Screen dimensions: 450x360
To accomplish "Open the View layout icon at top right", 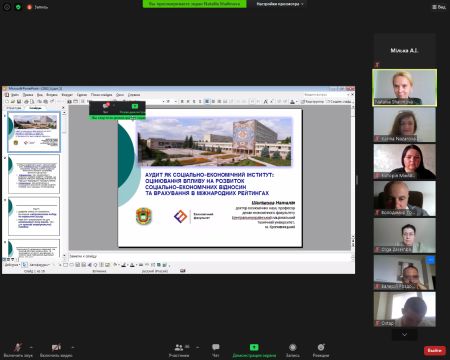I will (439, 7).
